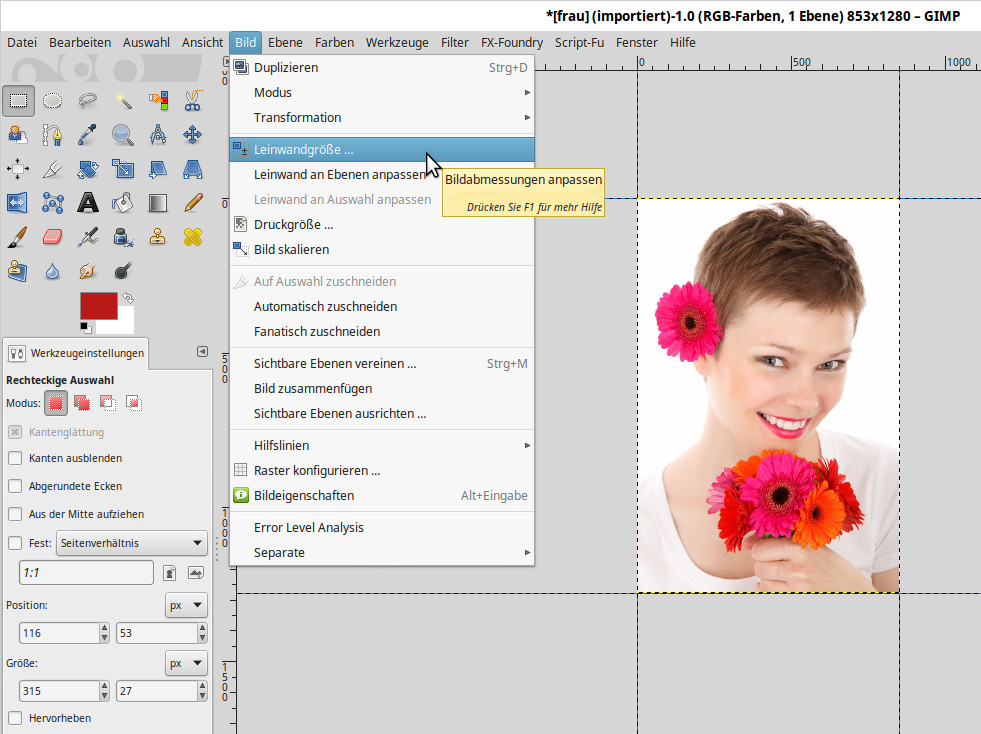Choose the Bucket Fill tool
This screenshot has width=981, height=734.
[x=123, y=203]
